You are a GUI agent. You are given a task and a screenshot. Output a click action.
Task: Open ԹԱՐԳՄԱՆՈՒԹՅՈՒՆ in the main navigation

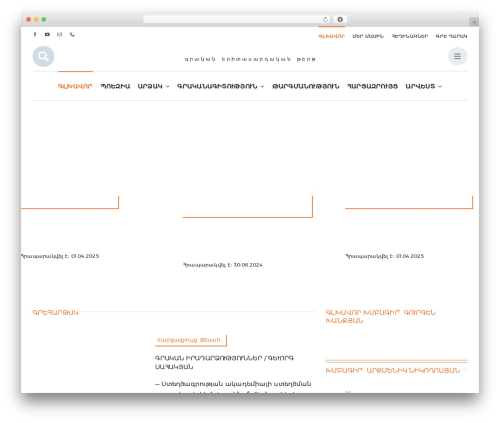pos(306,86)
